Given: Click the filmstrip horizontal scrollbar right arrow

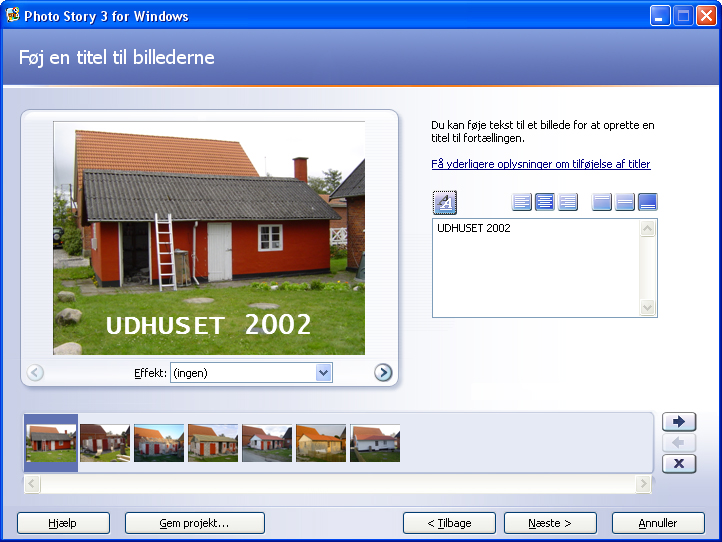Looking at the screenshot, I should pos(644,484).
